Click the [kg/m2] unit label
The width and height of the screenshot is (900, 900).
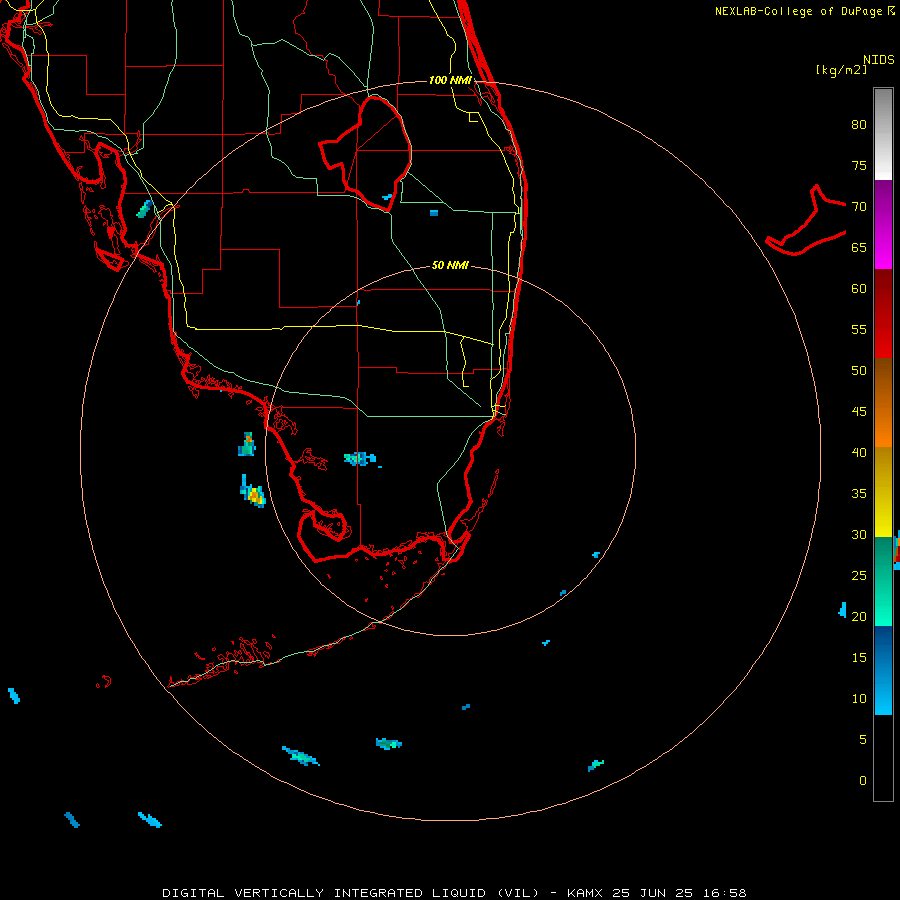pos(841,70)
